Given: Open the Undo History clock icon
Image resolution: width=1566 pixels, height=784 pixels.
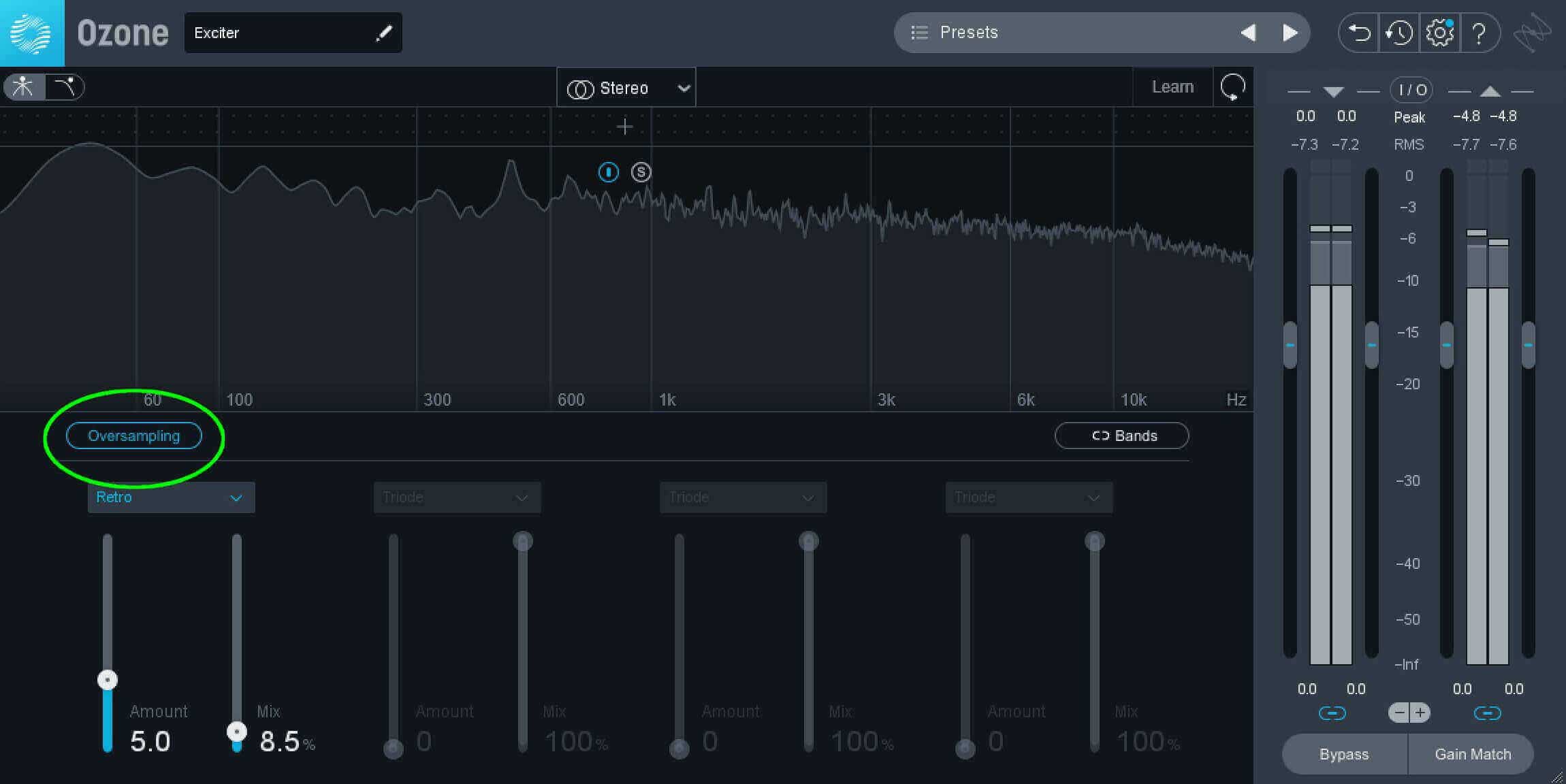Looking at the screenshot, I should click(1399, 33).
